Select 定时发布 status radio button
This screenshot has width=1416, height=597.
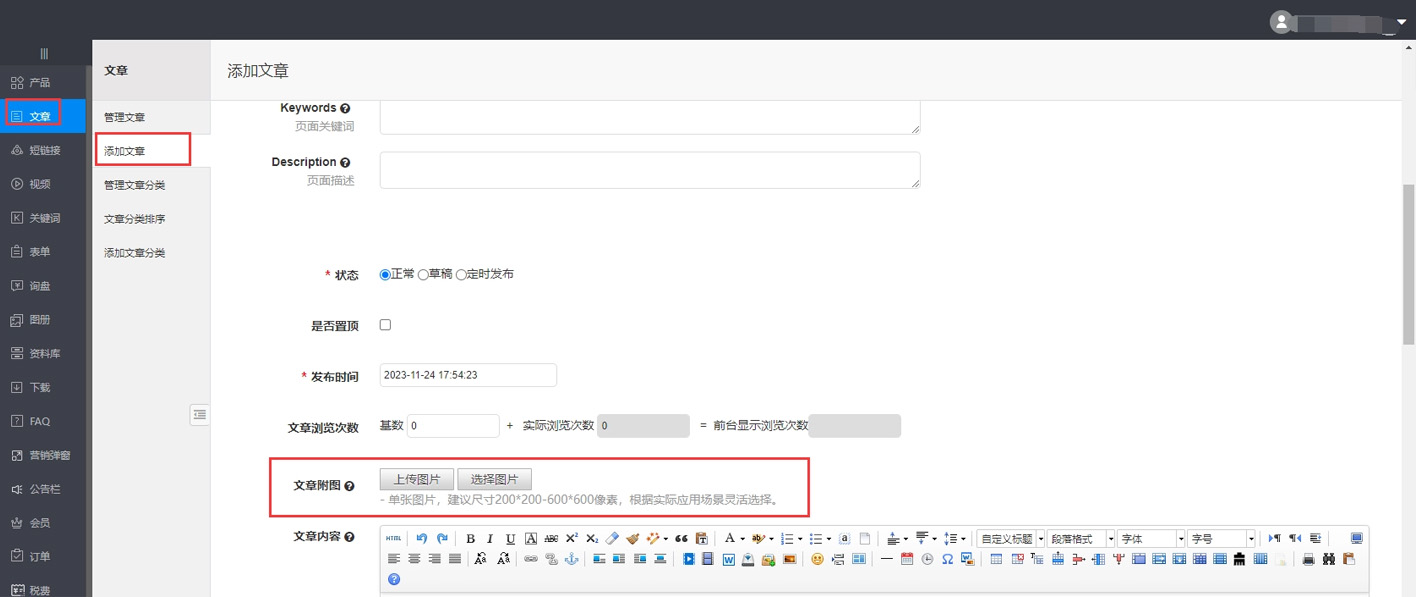click(461, 274)
